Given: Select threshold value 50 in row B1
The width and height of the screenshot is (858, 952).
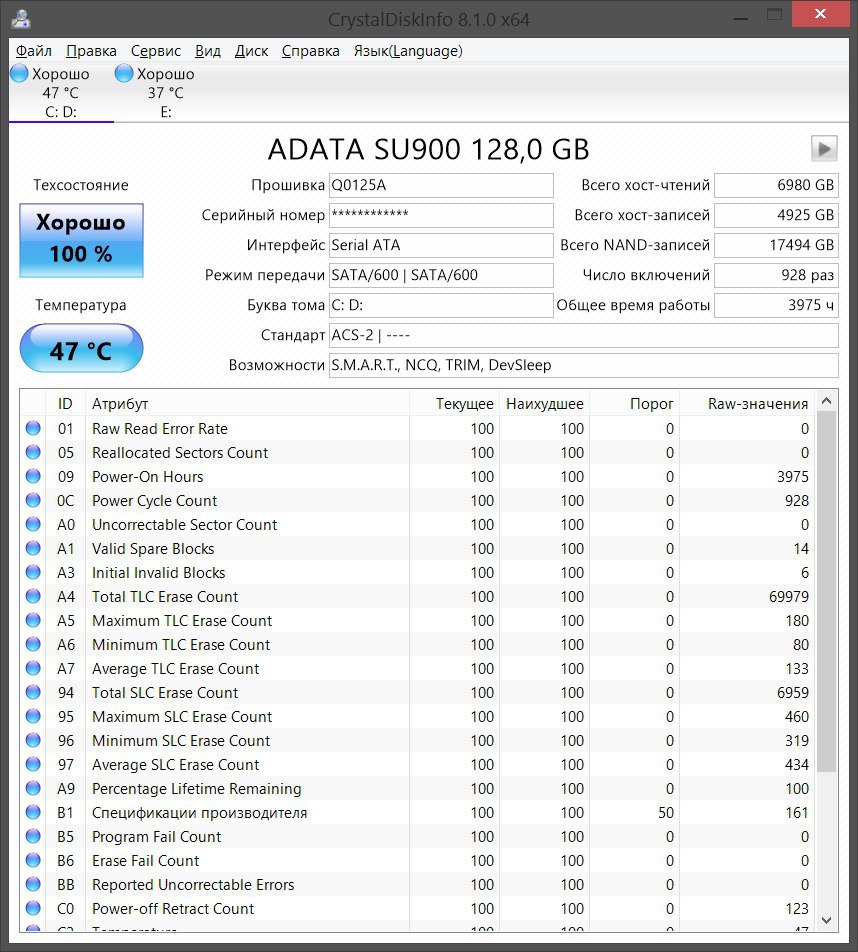Looking at the screenshot, I should coord(666,813).
